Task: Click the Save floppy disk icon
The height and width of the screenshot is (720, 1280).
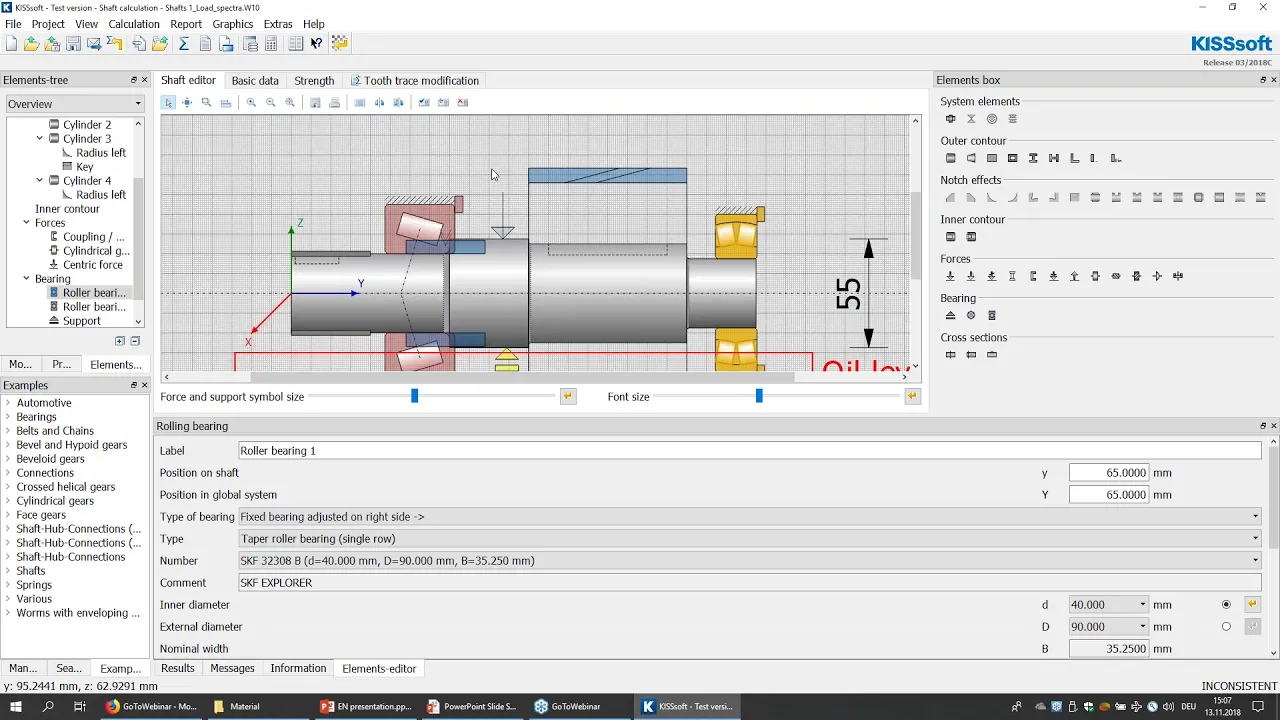Action: tap(73, 44)
